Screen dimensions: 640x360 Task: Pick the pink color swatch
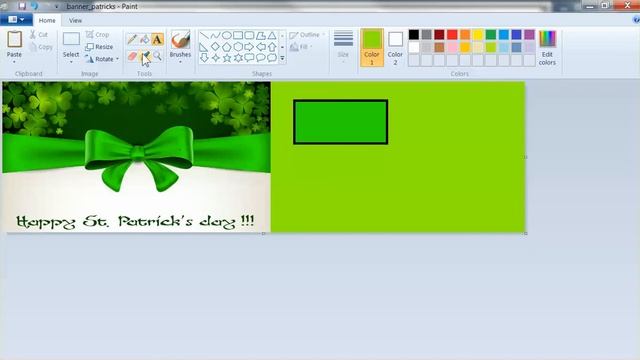(452, 47)
